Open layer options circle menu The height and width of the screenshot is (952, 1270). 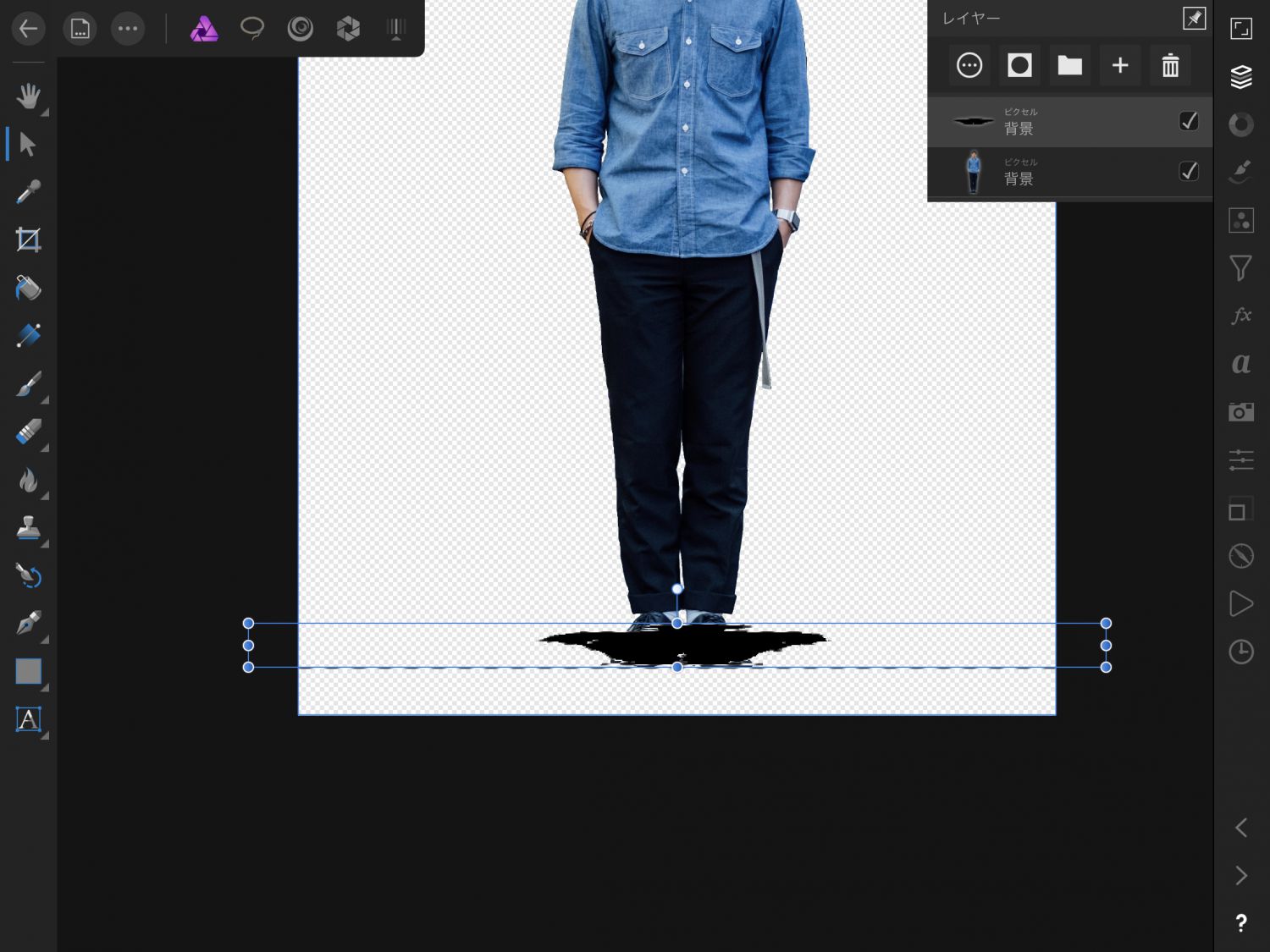[x=969, y=65]
